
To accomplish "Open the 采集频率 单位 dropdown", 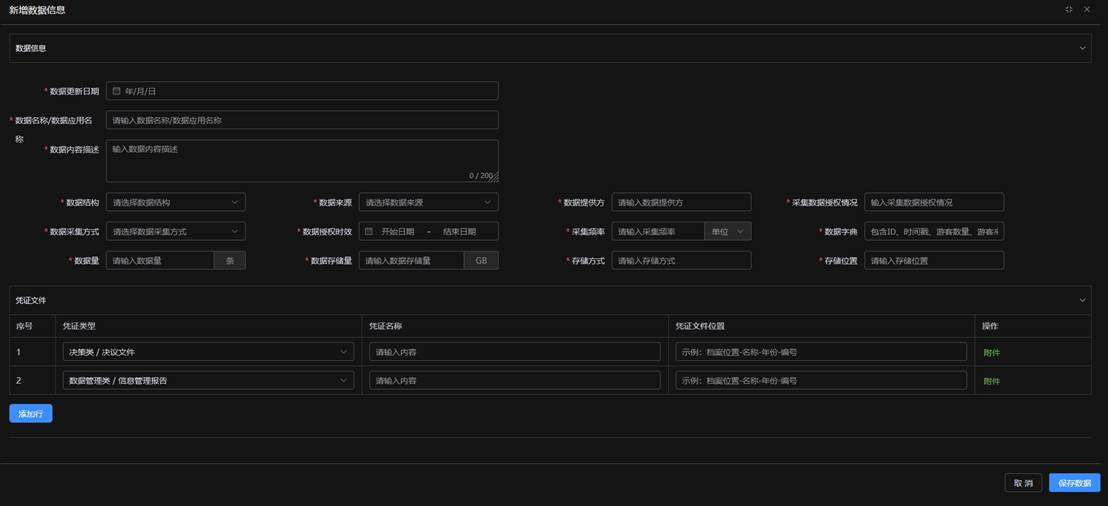I will coord(727,231).
